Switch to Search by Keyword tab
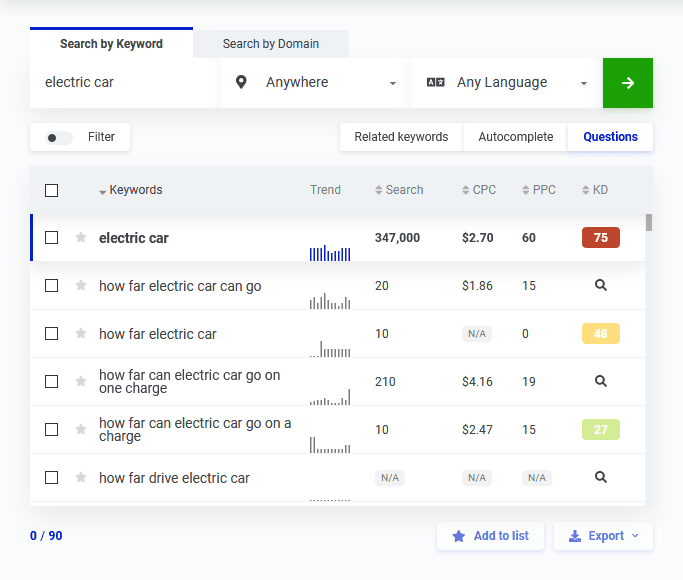Screen dimensions: 683x580 click(112, 44)
